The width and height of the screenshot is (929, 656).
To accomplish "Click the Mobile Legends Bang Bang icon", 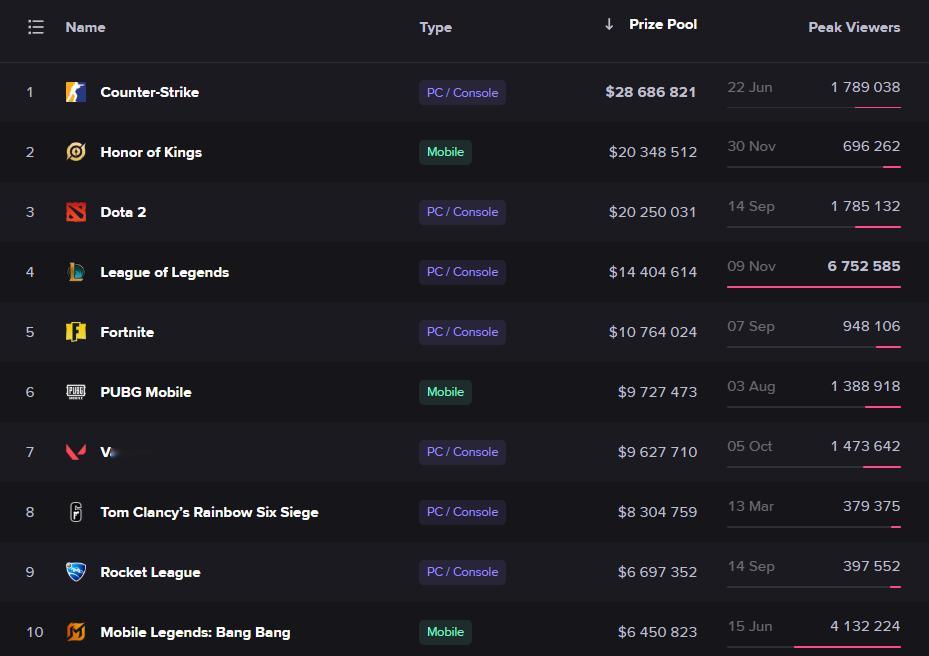I will [x=76, y=632].
